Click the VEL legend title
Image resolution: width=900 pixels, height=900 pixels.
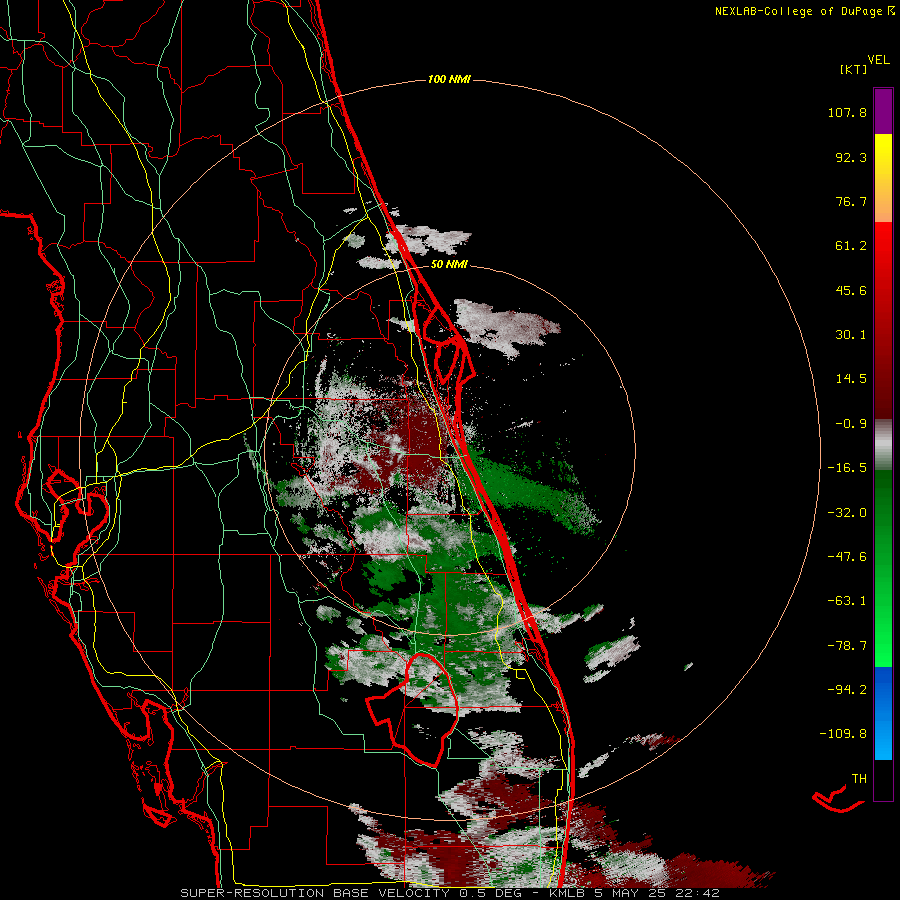pyautogui.click(x=878, y=60)
